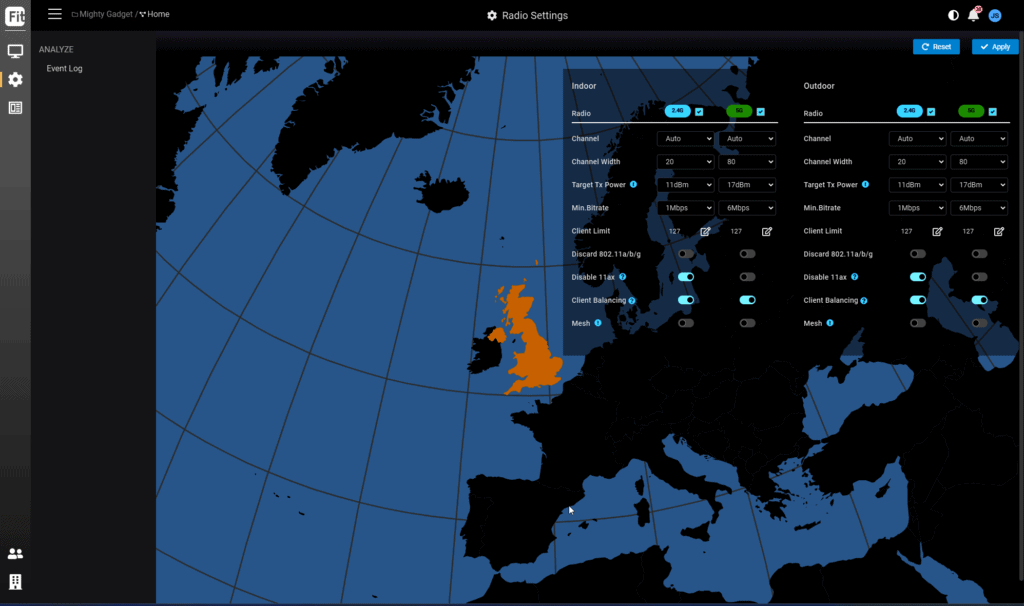Show info for Outdoor Target Tx Power
1024x606 pixels.
click(x=865, y=185)
